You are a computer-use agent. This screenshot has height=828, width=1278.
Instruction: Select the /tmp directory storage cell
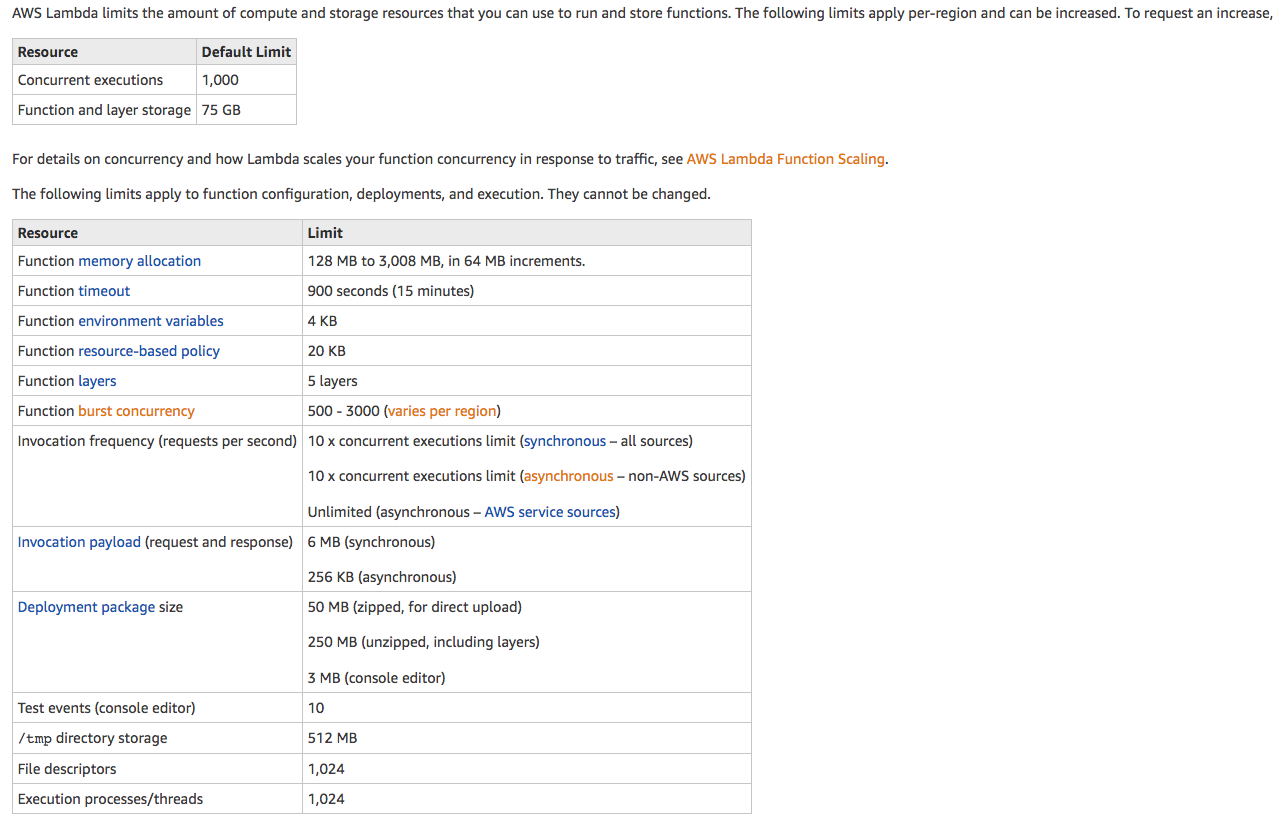coord(157,738)
